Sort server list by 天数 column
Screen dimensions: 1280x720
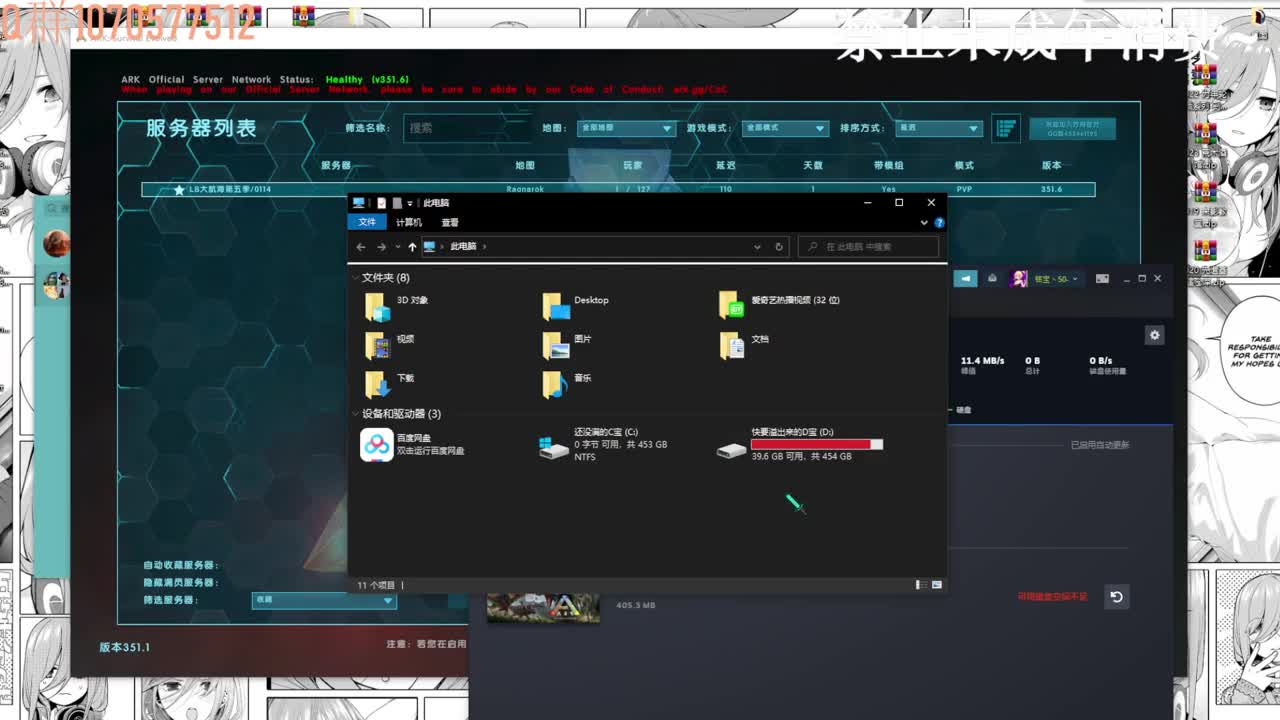point(813,165)
